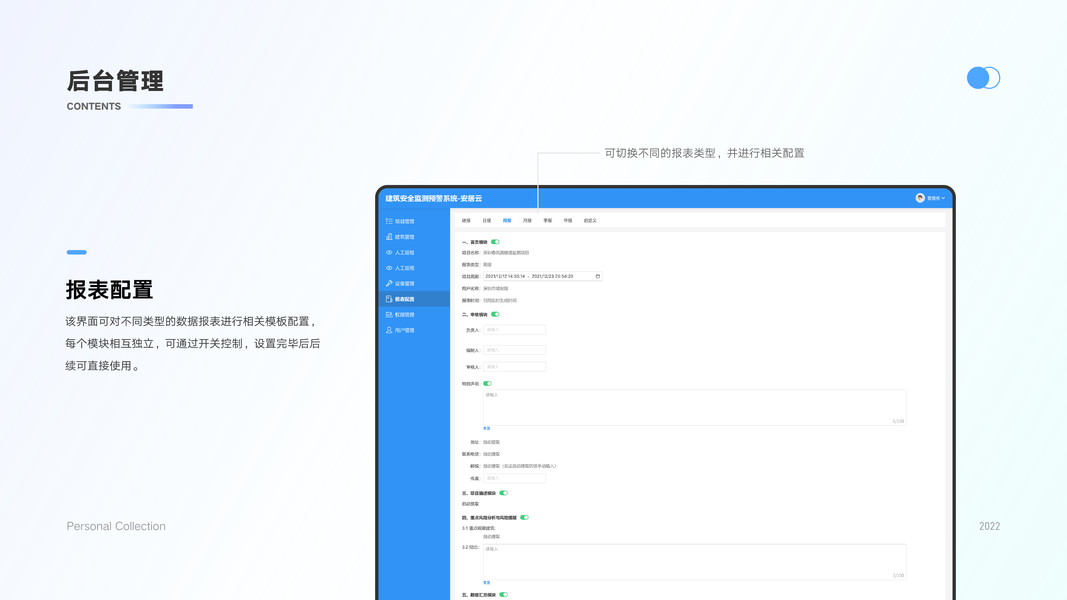Click the 3.1 重点观察建筑 label

point(479,528)
